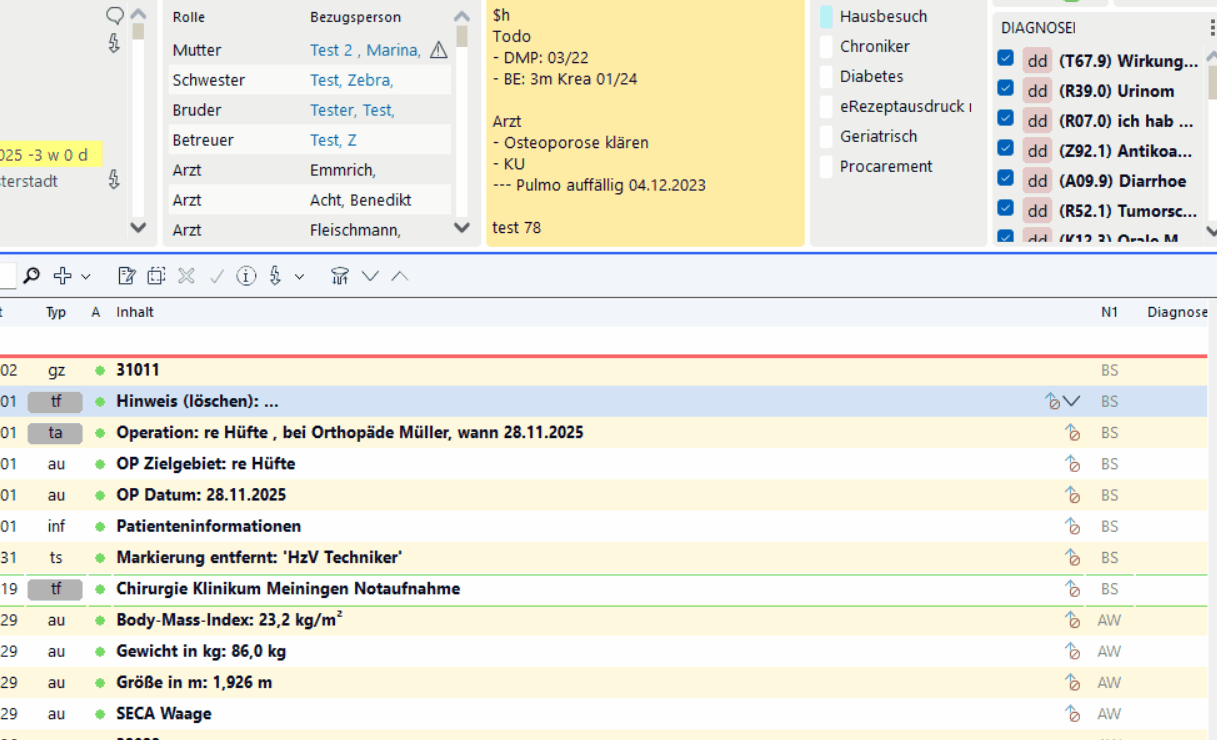Click the plus add-entry icon
The width and height of the screenshot is (1217, 740).
62,276
